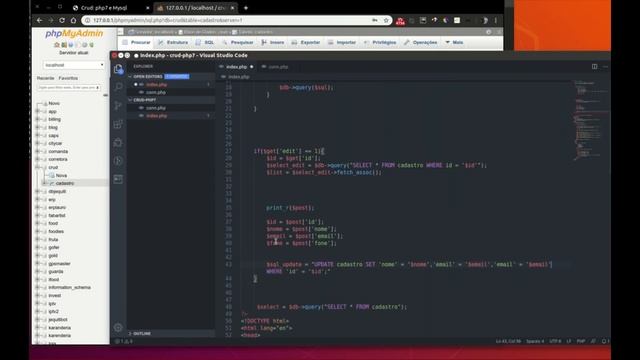Viewport: 640px width, 360px height.
Task: Expand the information_schema database node
Action: tap(38, 287)
